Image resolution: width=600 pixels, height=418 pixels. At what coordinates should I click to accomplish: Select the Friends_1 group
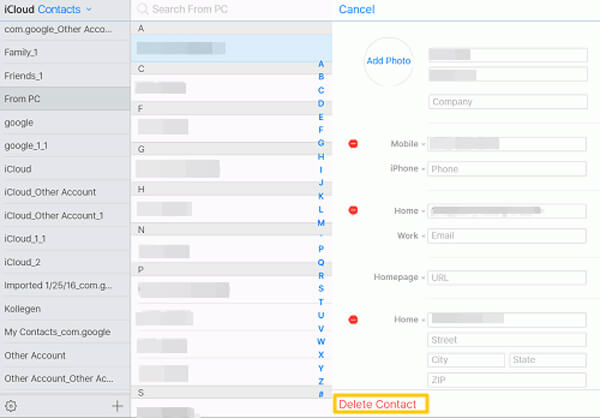(65, 75)
